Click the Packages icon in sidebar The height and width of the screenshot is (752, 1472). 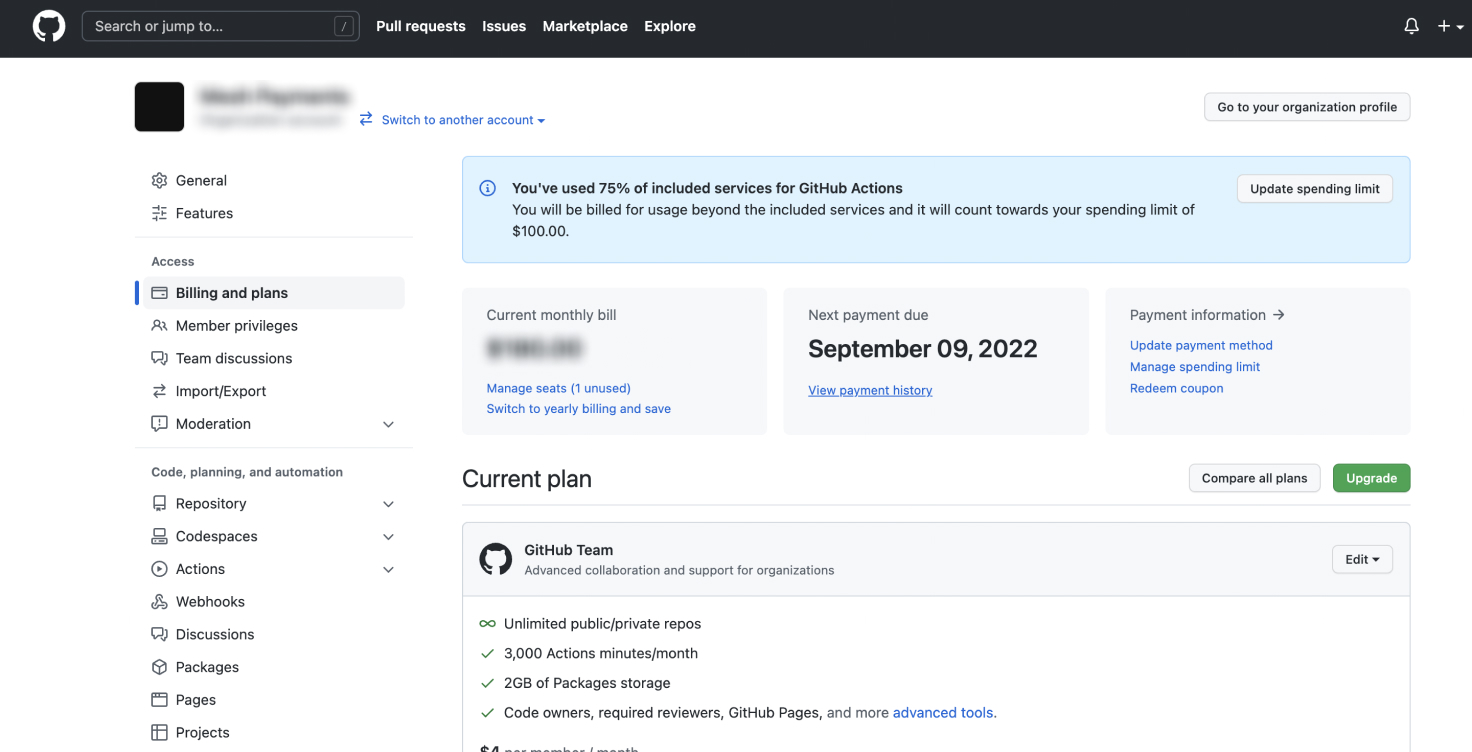click(x=159, y=667)
